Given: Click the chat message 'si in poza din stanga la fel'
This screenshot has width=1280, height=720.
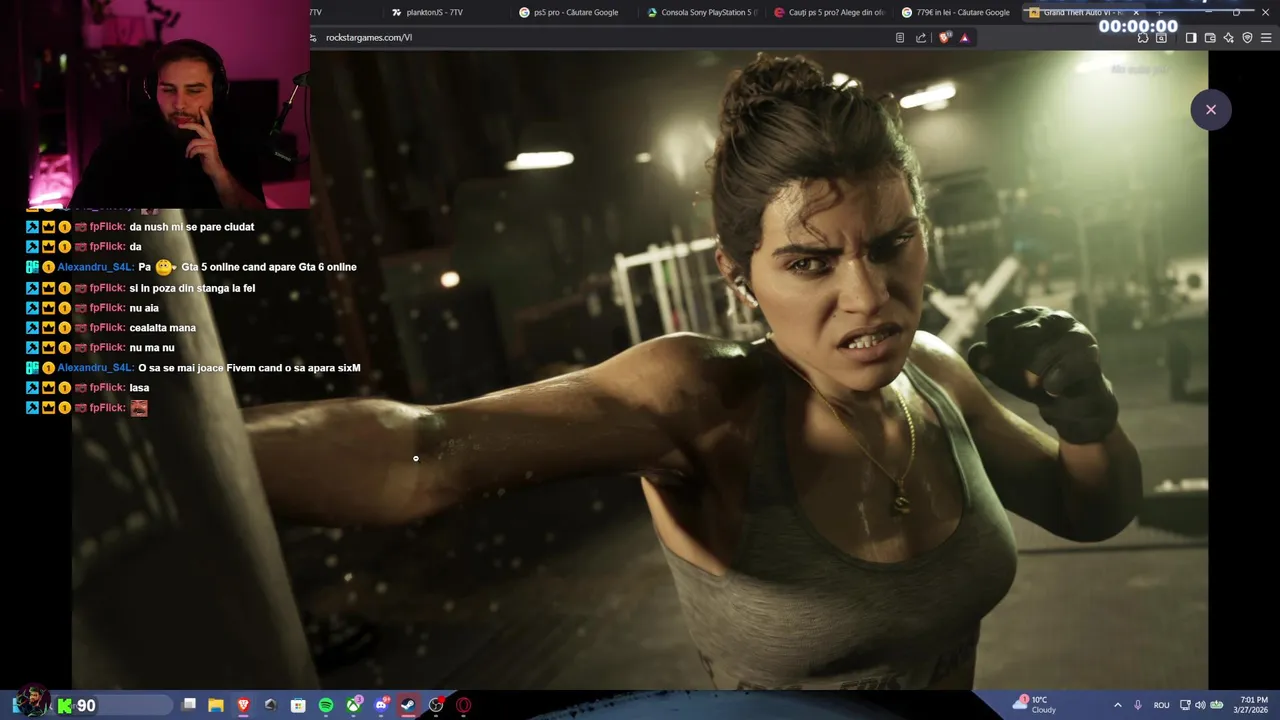Looking at the screenshot, I should 192,288.
